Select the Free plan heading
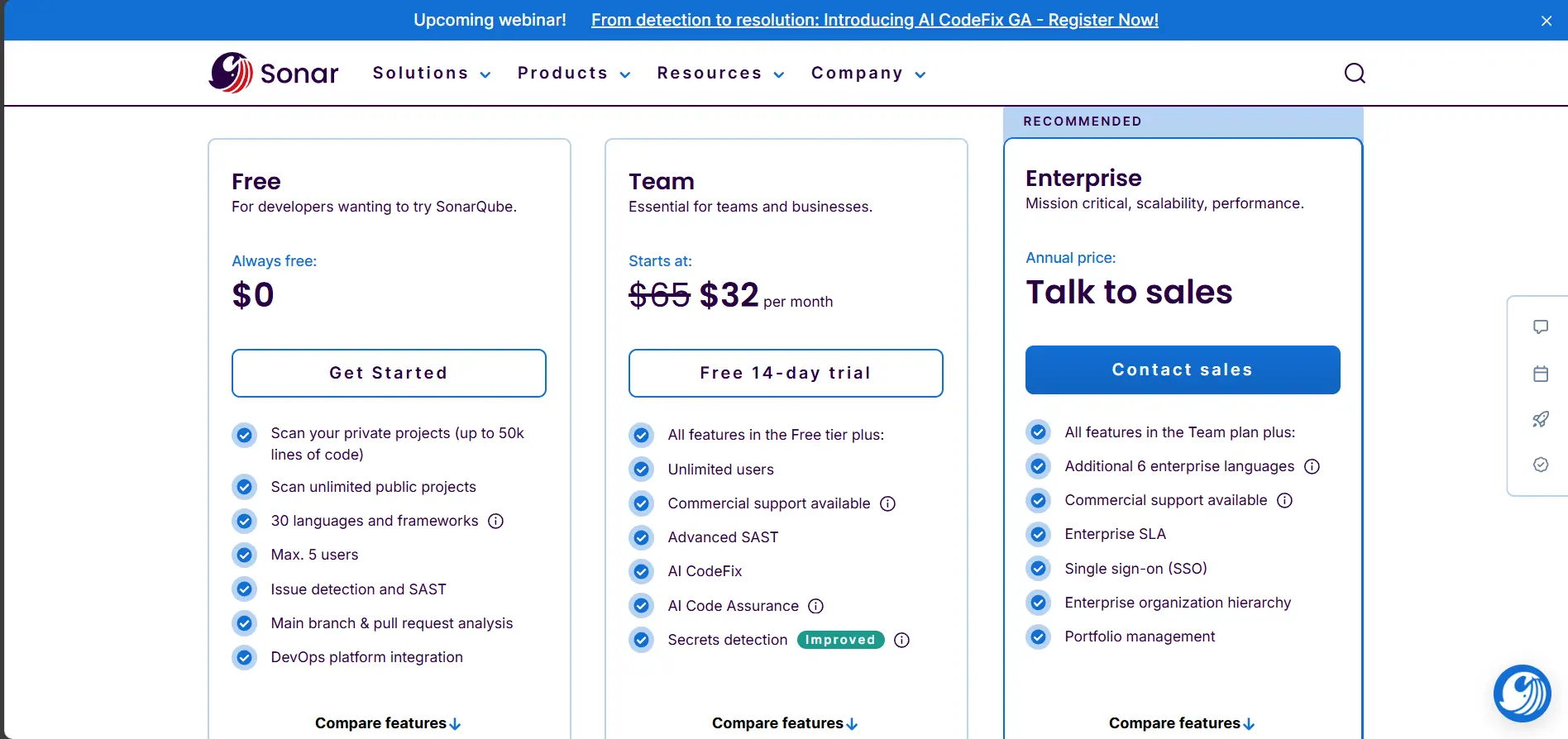 (x=256, y=181)
